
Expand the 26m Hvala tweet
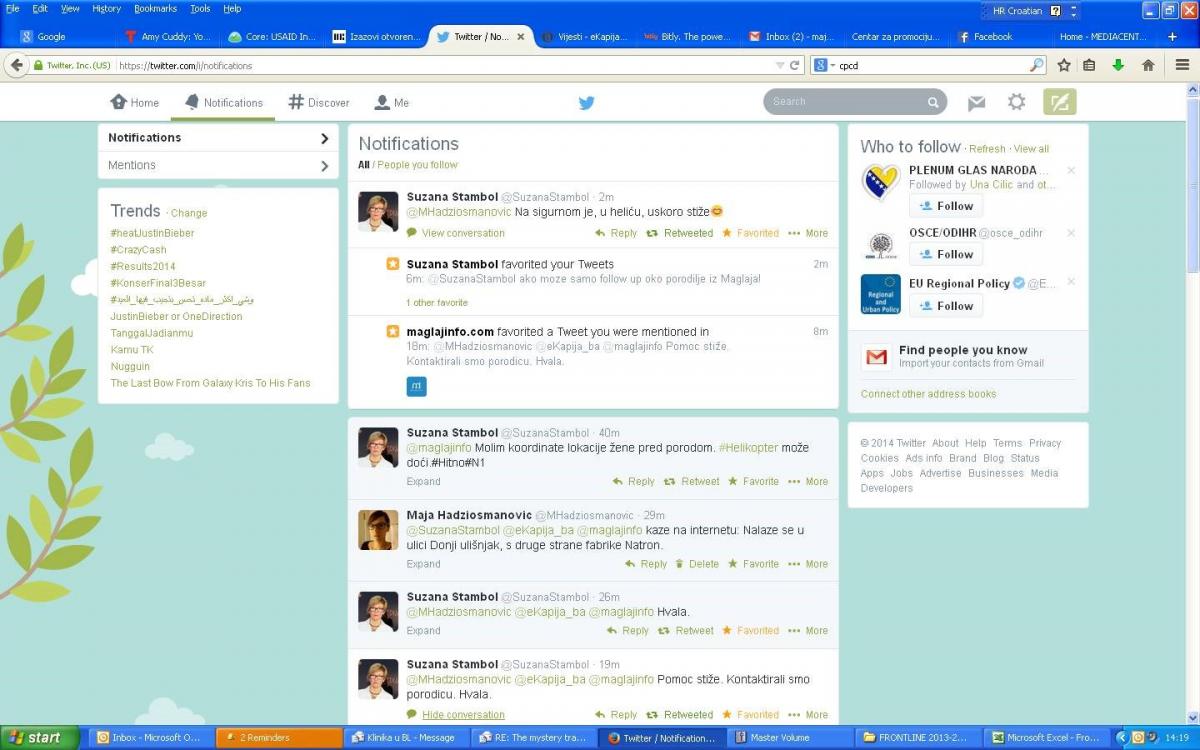423,631
